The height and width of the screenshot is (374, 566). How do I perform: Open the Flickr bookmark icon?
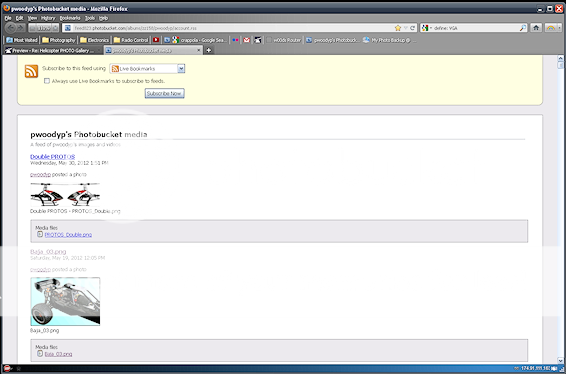point(235,40)
